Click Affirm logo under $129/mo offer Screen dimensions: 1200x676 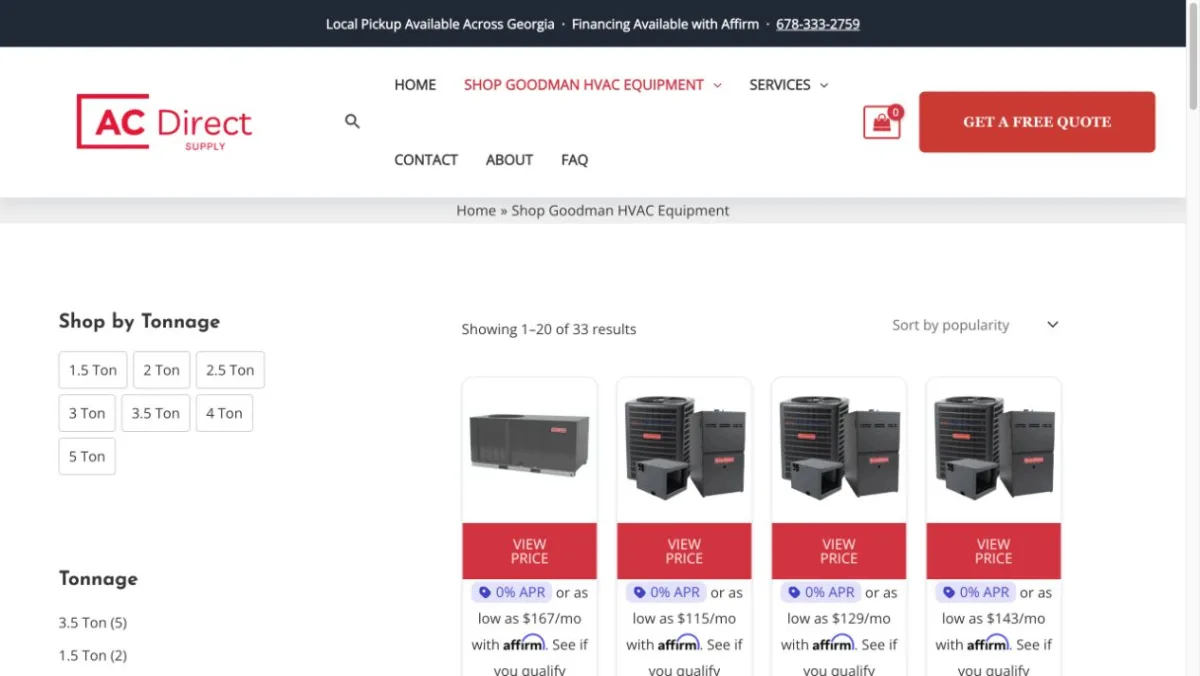(x=833, y=643)
